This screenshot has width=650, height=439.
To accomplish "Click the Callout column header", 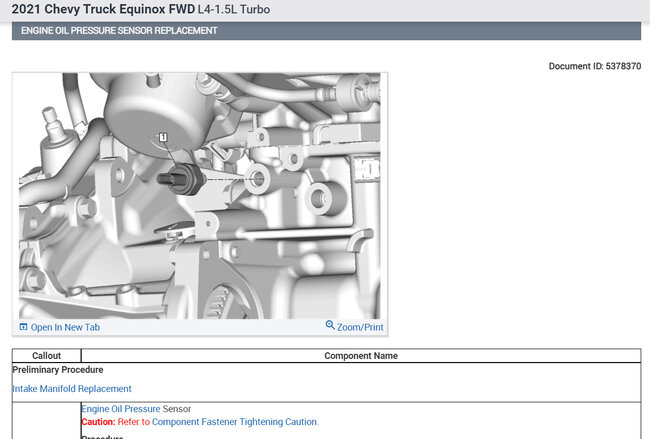I will [x=46, y=356].
